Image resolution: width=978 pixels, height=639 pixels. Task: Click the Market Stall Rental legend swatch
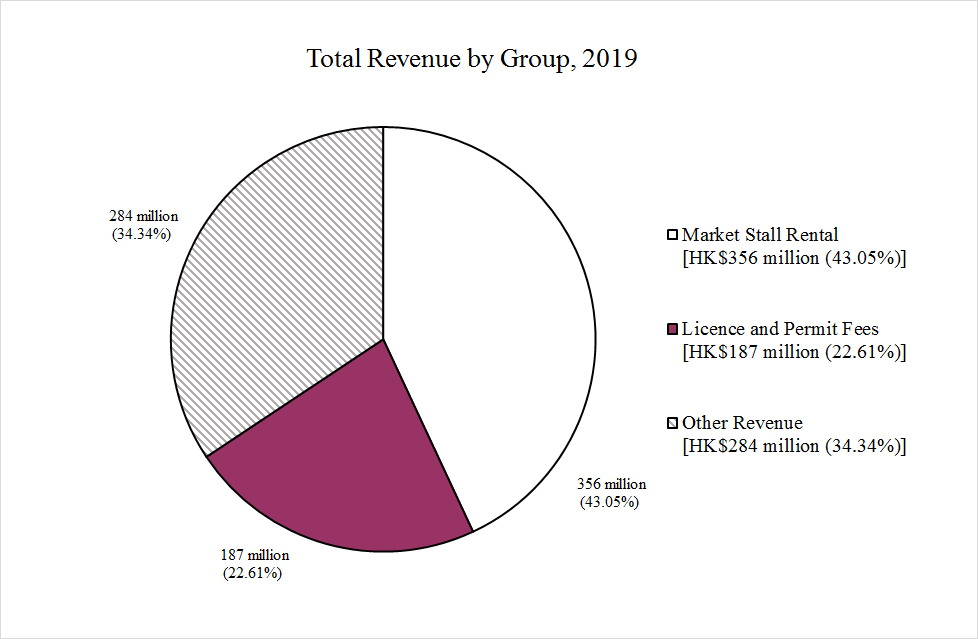tap(672, 236)
